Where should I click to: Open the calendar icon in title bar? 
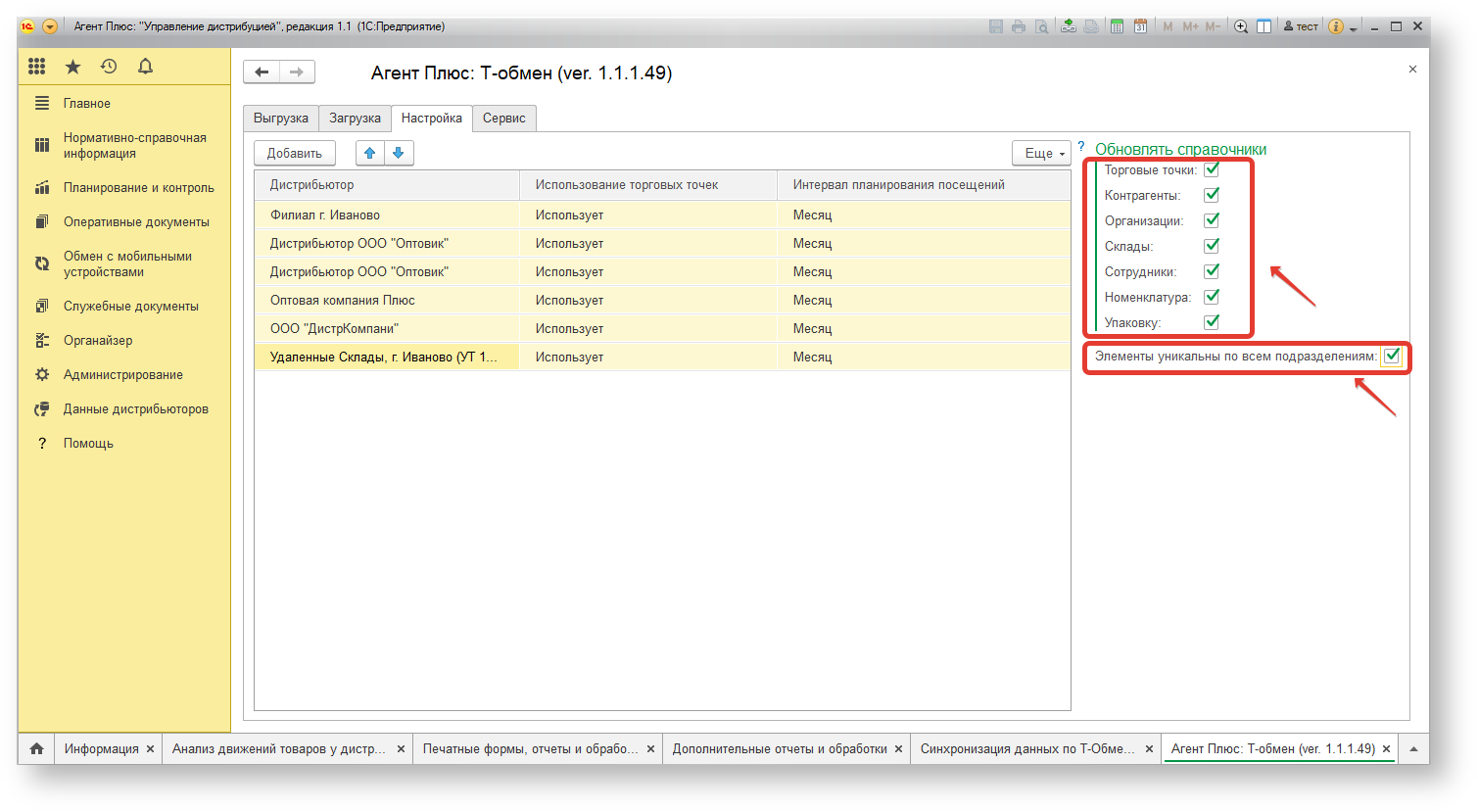click(1140, 26)
